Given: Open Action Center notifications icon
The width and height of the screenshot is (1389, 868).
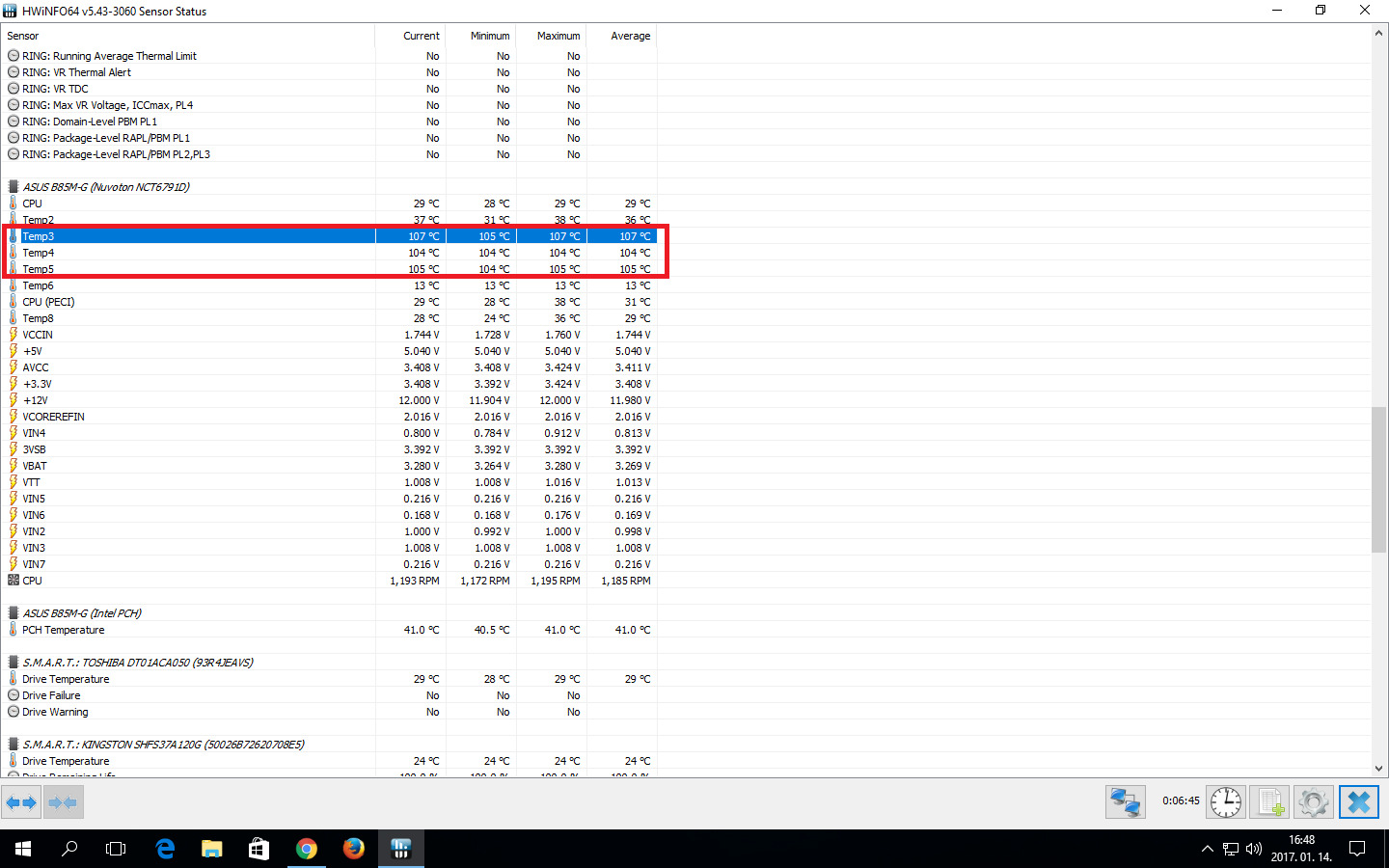Looking at the screenshot, I should point(1357,849).
